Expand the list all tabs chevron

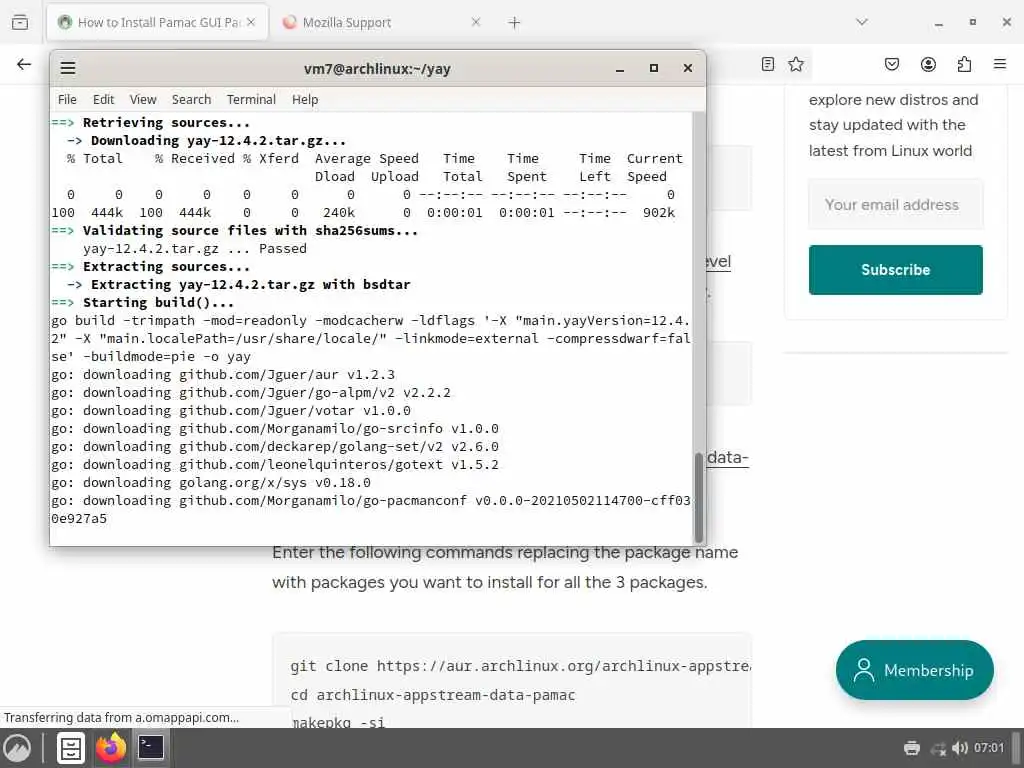(862, 22)
